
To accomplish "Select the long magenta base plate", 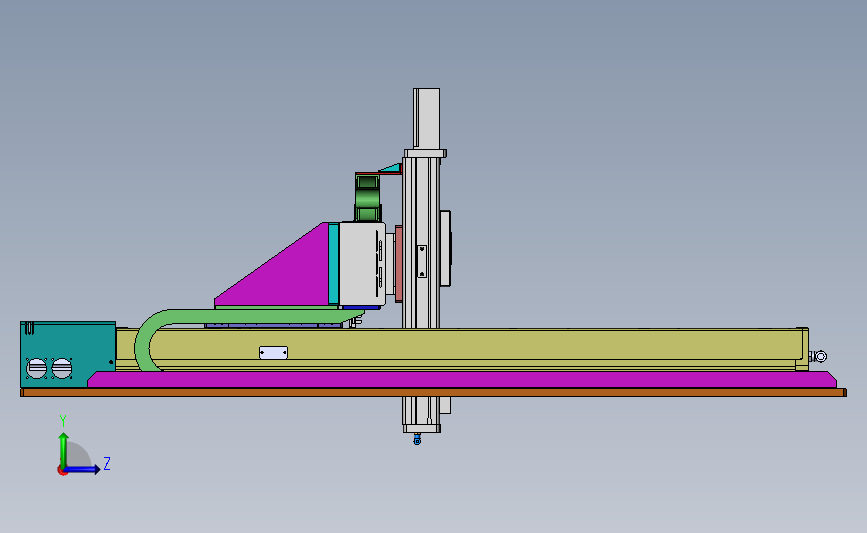I will tap(462, 379).
